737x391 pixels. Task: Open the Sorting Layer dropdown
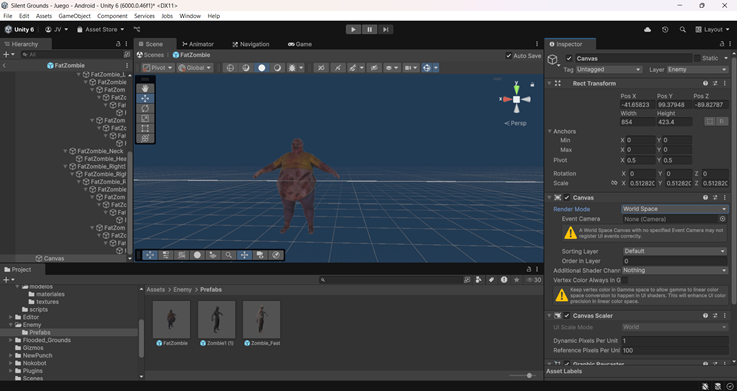[x=674, y=251]
